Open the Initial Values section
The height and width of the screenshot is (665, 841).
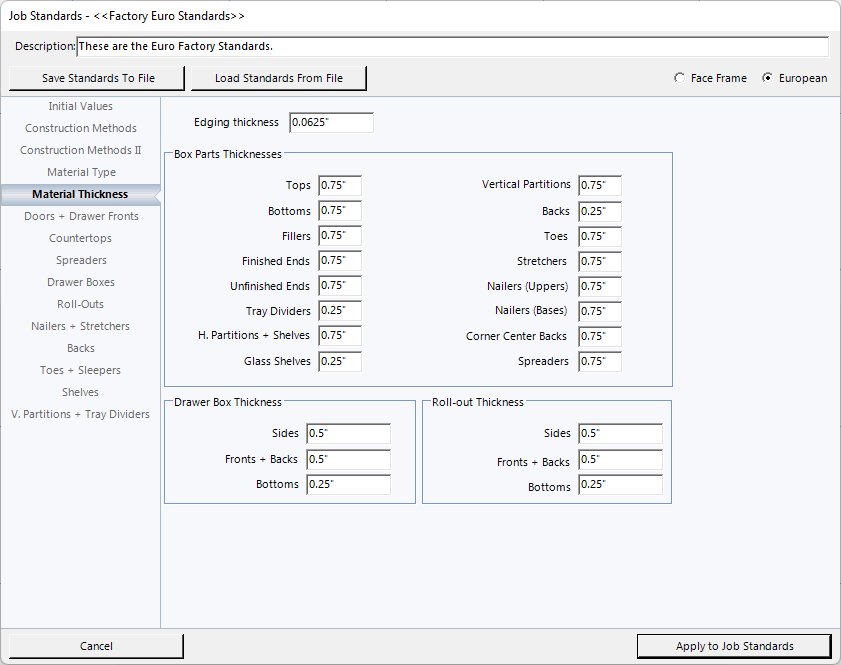[x=80, y=106]
